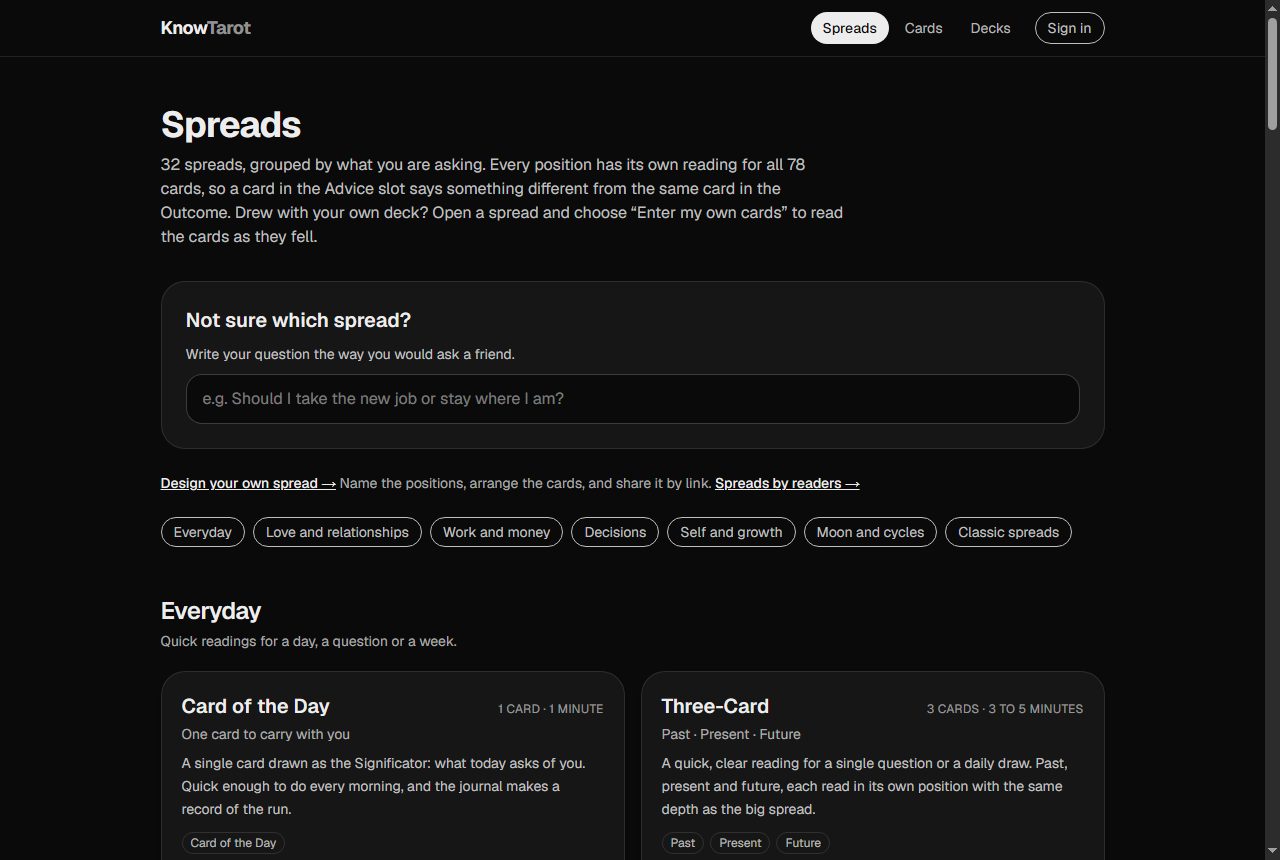Go to the Decks page

pos(990,28)
